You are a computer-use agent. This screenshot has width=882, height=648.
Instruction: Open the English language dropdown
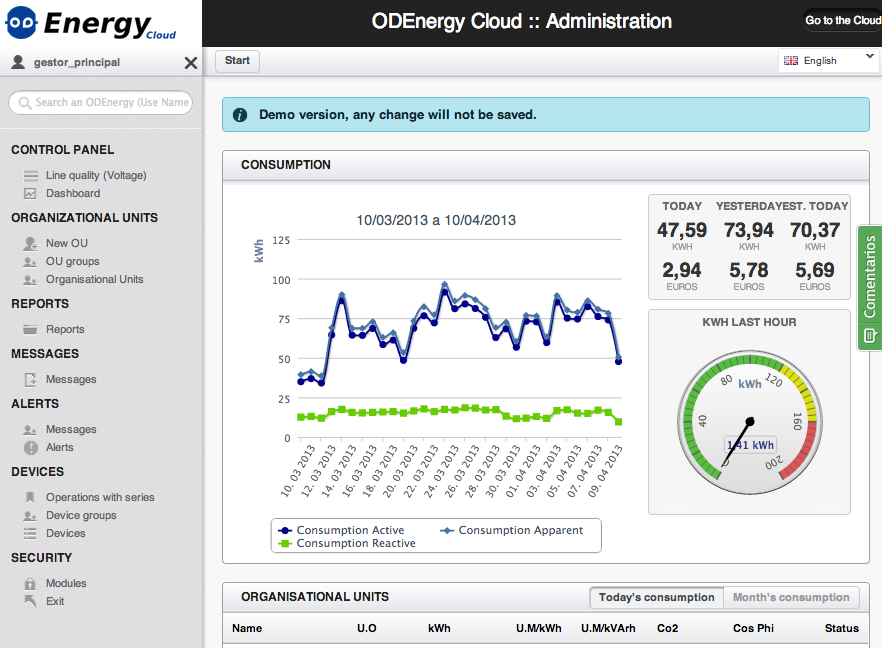828,61
